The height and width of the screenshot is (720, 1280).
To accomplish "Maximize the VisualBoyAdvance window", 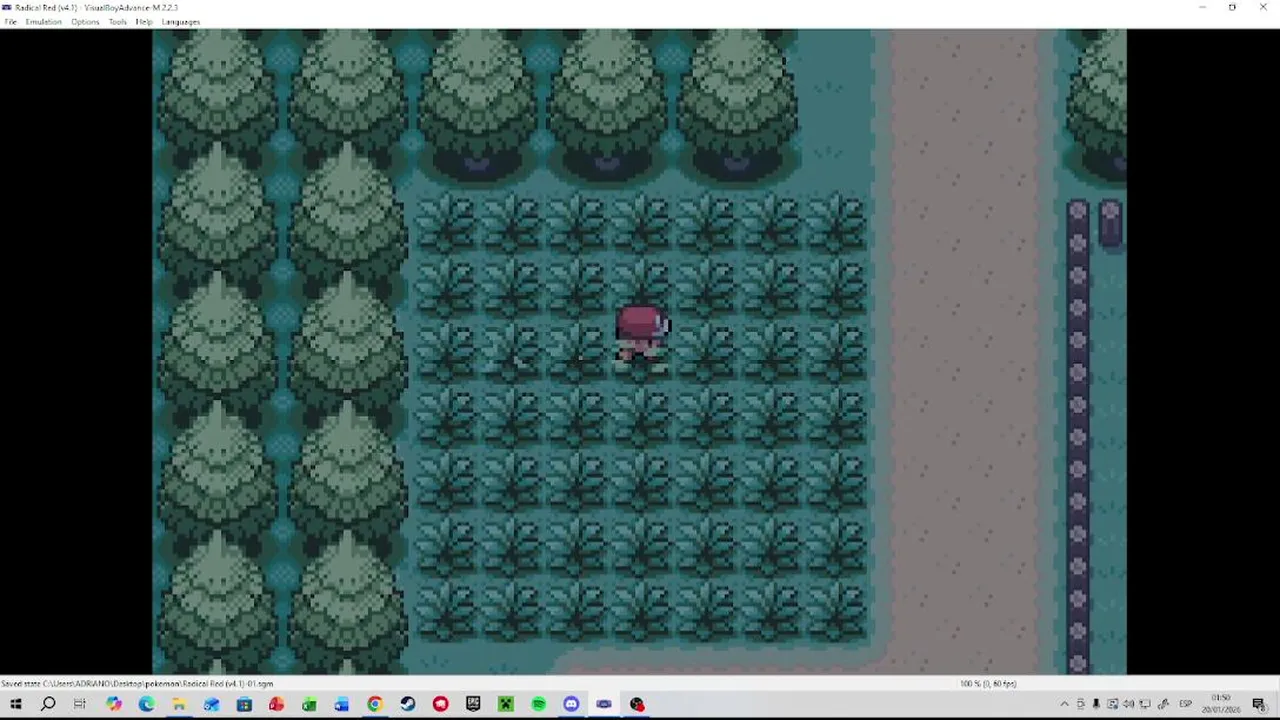I will (x=1232, y=7).
